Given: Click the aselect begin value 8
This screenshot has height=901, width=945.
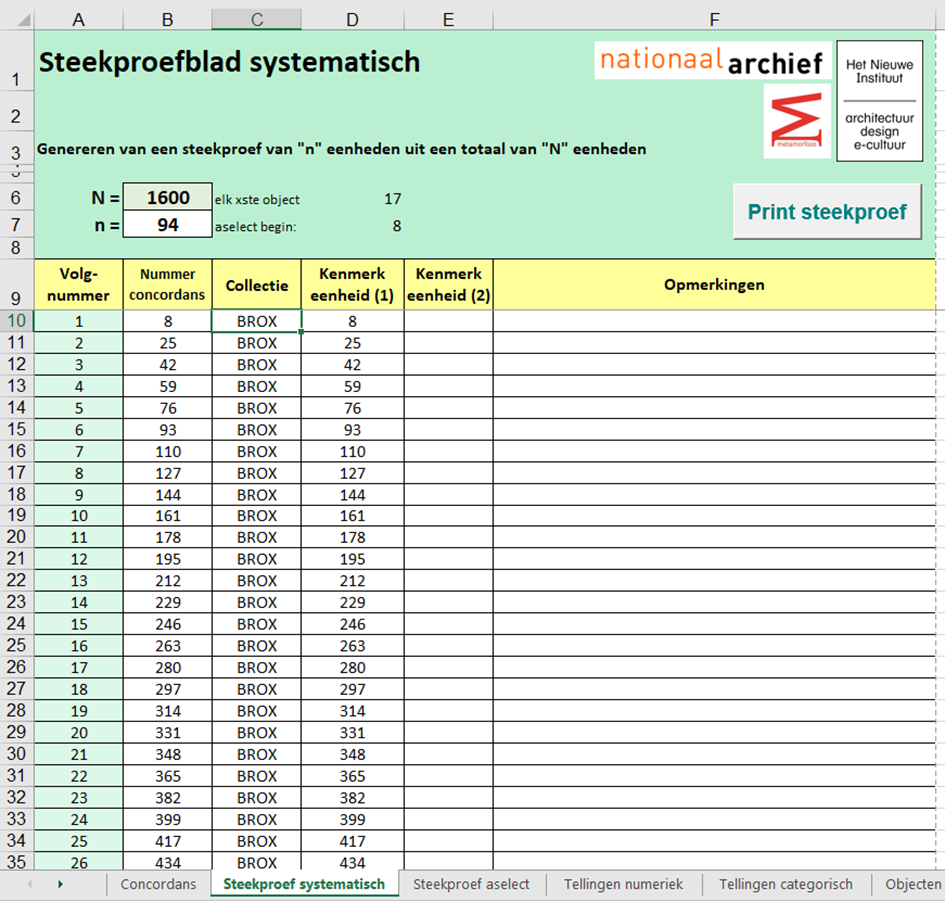Looking at the screenshot, I should (x=397, y=226).
